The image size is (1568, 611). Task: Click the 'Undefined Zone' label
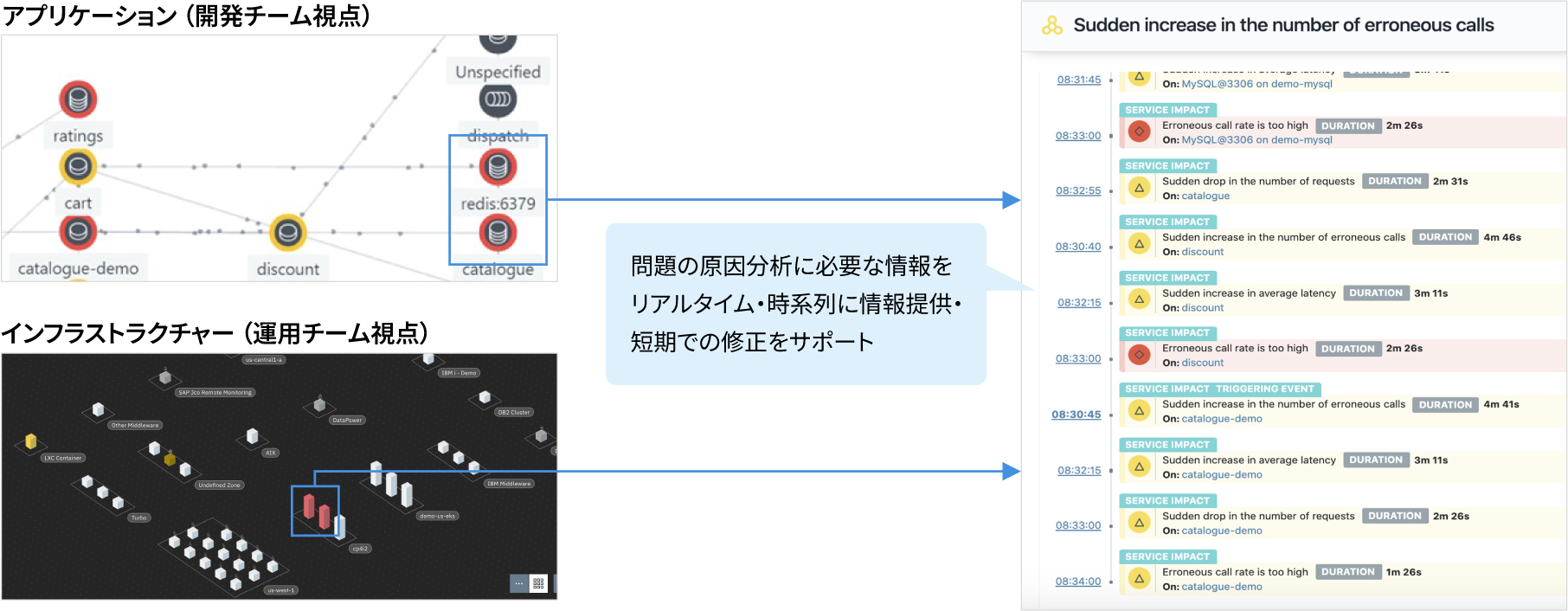pos(219,486)
